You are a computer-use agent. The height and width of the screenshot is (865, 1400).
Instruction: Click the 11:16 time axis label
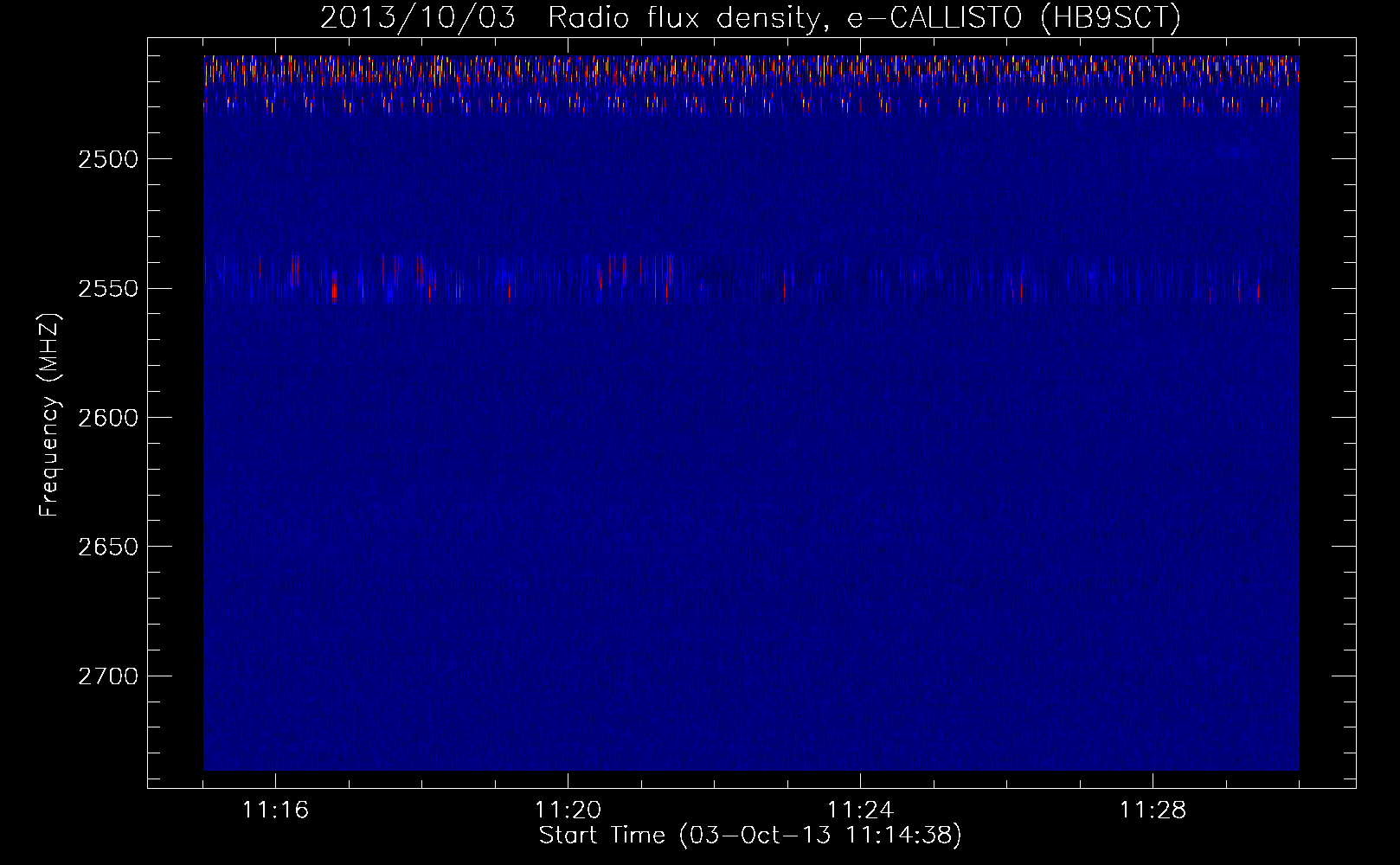click(x=275, y=810)
